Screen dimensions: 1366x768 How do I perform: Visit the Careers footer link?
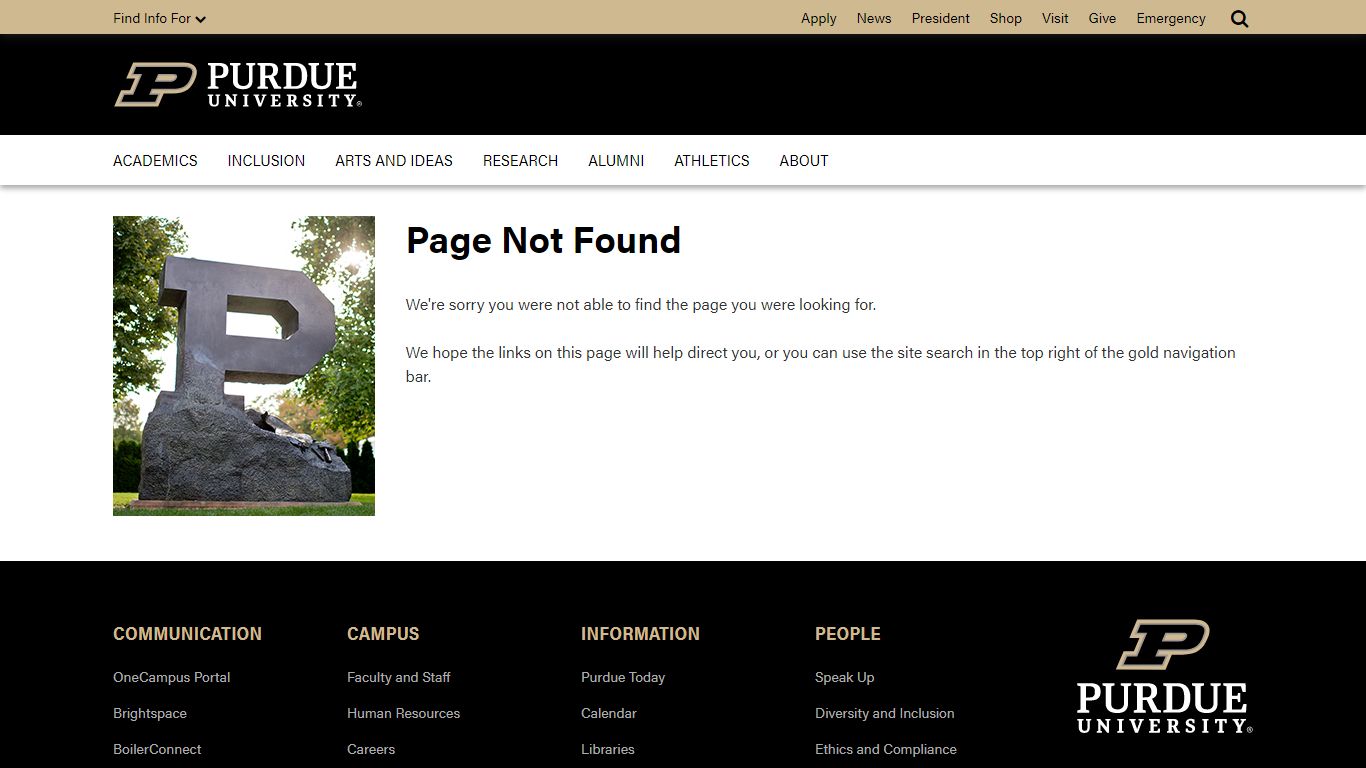[371, 749]
